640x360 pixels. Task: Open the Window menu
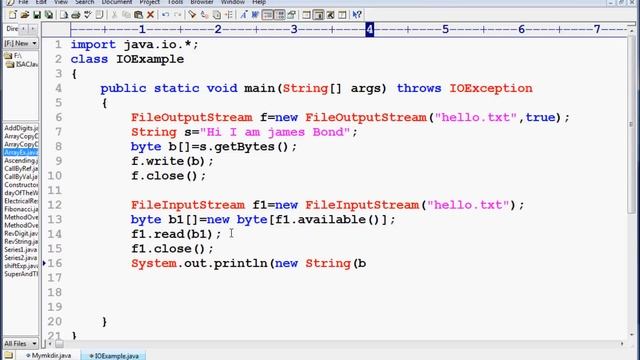(233, 2)
